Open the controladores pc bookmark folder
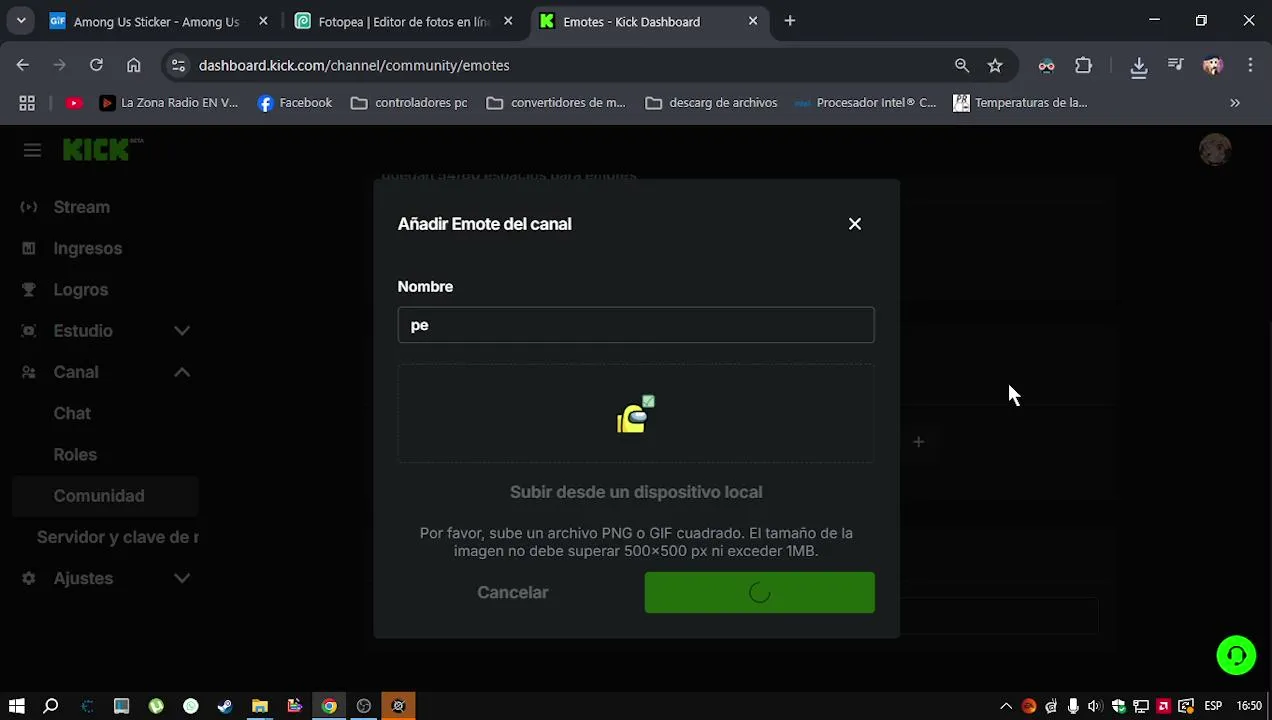The image size is (1272, 720). click(x=409, y=103)
